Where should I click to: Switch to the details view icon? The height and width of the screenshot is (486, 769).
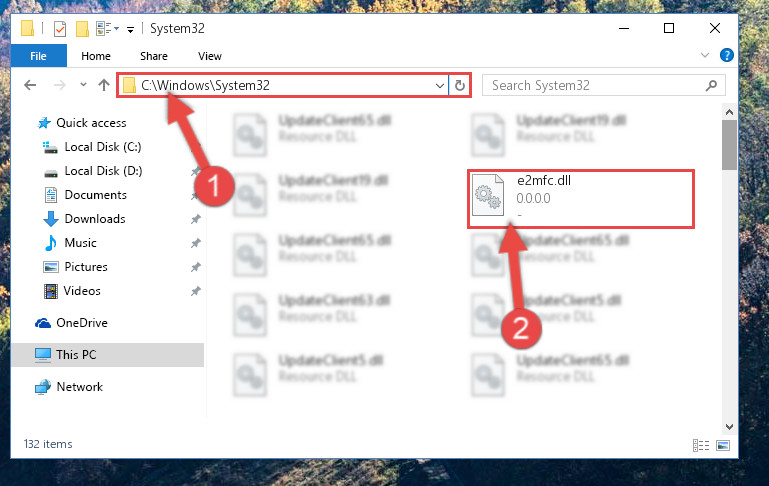pyautogui.click(x=700, y=445)
